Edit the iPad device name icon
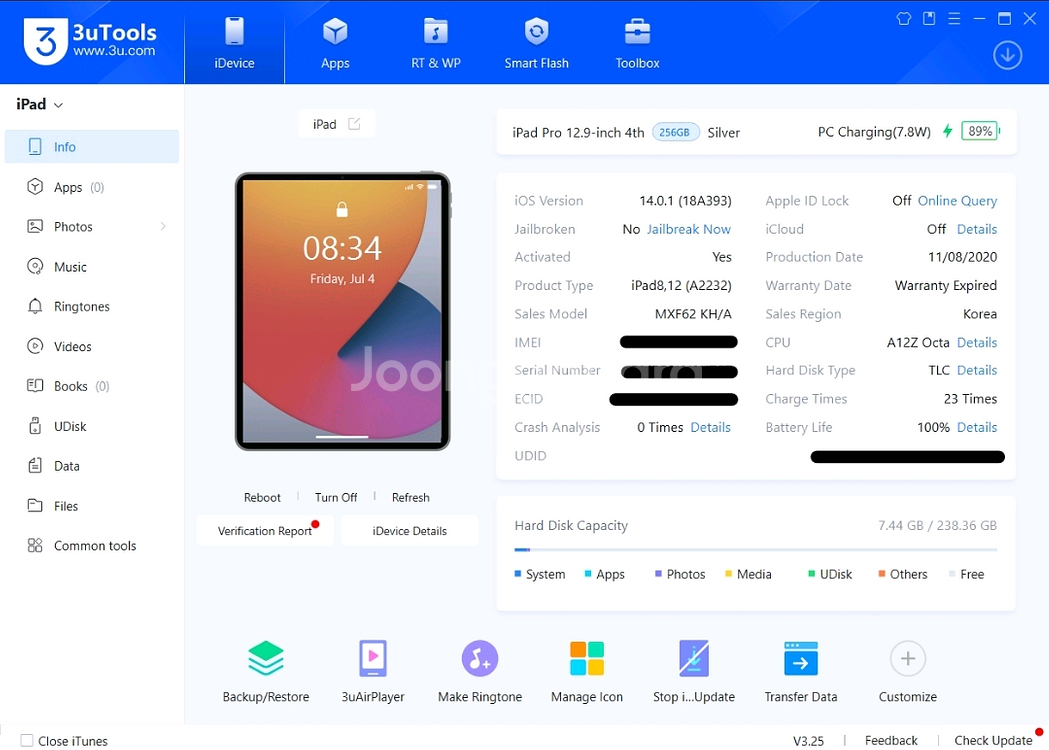This screenshot has height=750, width=1049. 354,124
